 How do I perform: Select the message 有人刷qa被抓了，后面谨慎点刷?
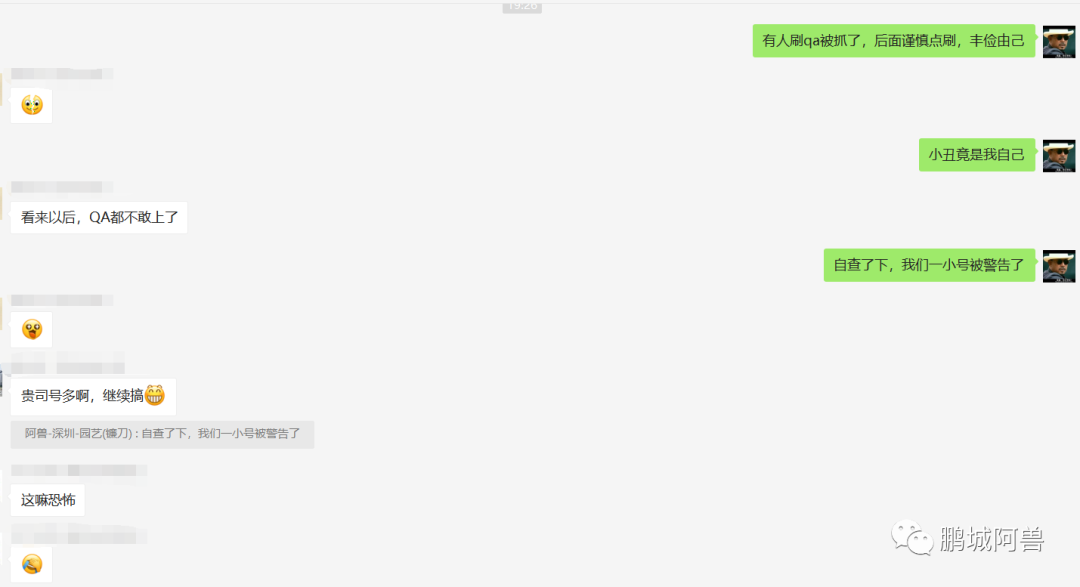893,41
